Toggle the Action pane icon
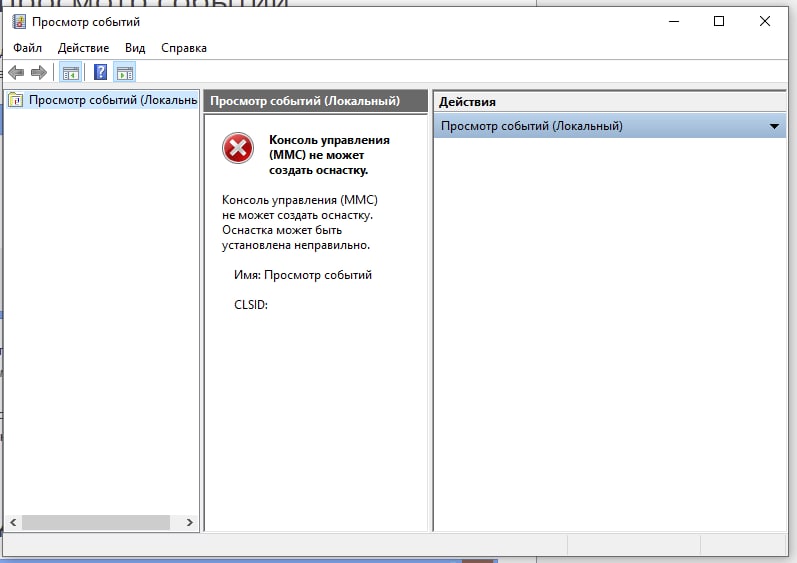This screenshot has height=563, width=797. [x=125, y=73]
